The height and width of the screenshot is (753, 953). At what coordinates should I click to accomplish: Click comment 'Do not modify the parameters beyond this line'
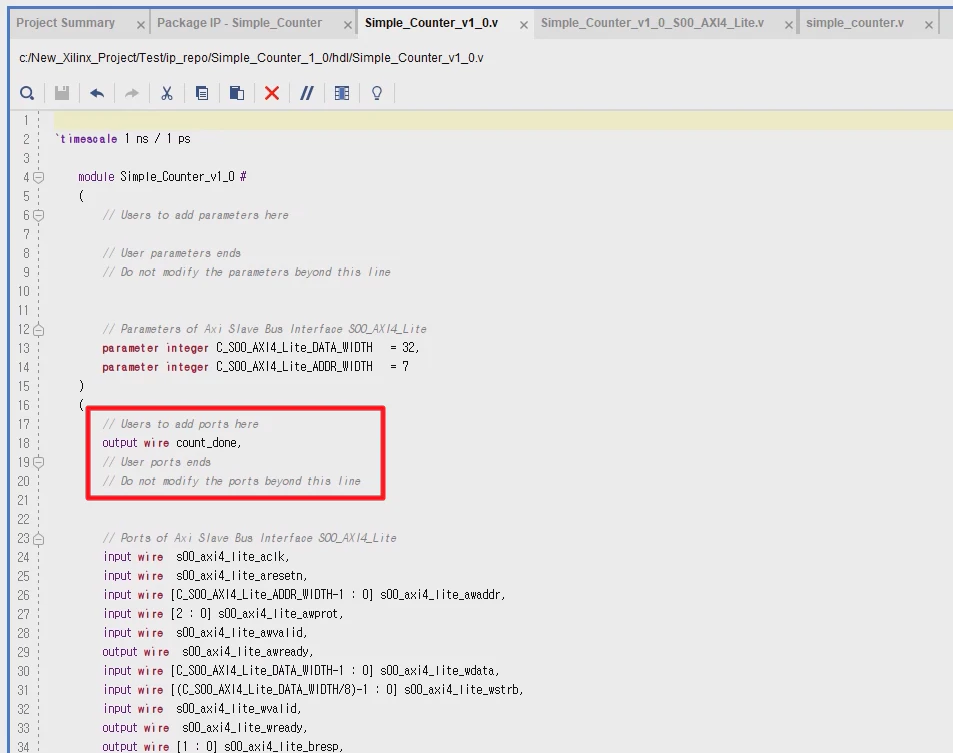pyautogui.click(x=247, y=272)
